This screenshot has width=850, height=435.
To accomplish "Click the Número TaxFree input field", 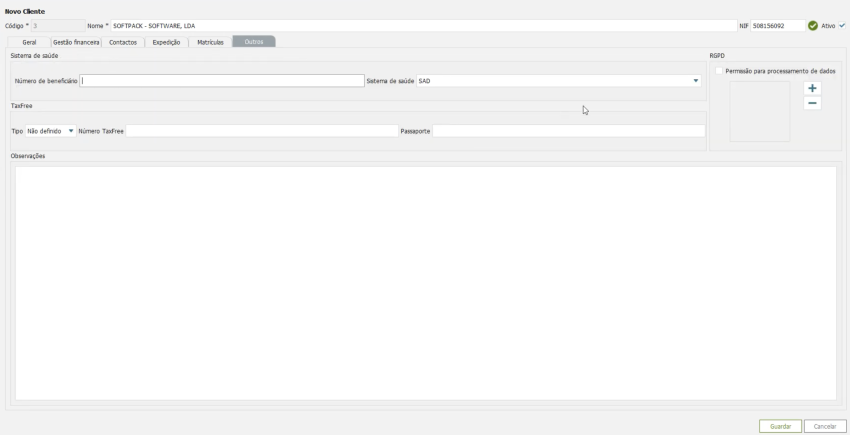I will coord(262,131).
